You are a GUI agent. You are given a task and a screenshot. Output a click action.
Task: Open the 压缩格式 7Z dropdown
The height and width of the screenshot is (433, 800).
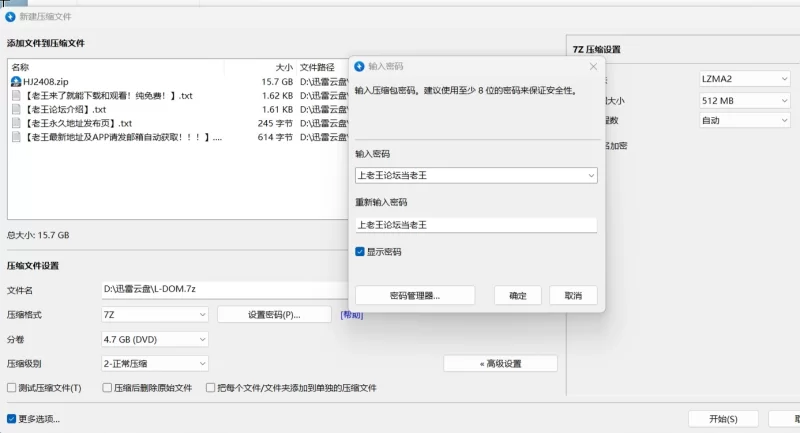pyautogui.click(x=155, y=314)
